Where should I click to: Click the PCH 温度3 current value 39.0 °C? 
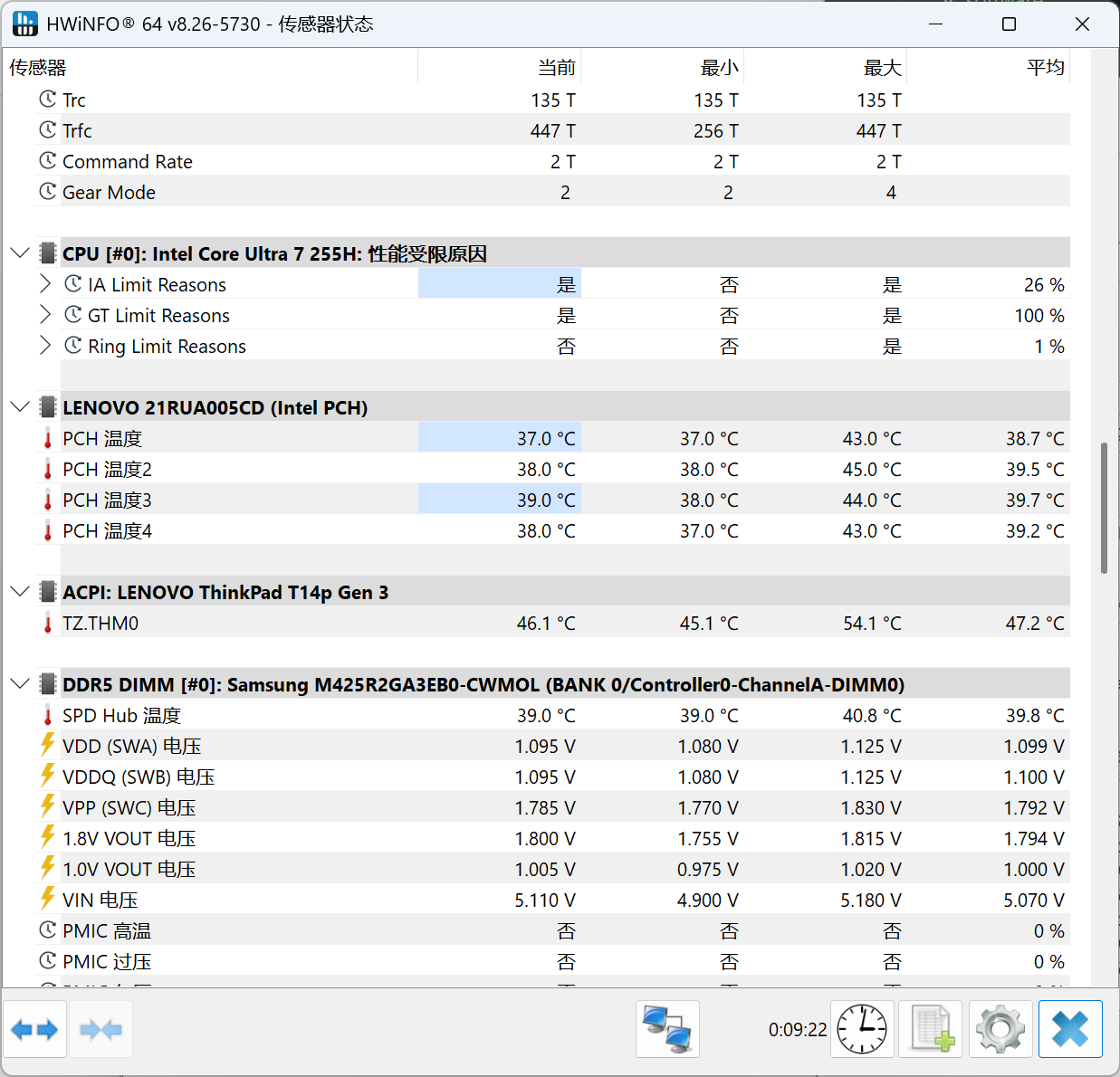click(546, 500)
